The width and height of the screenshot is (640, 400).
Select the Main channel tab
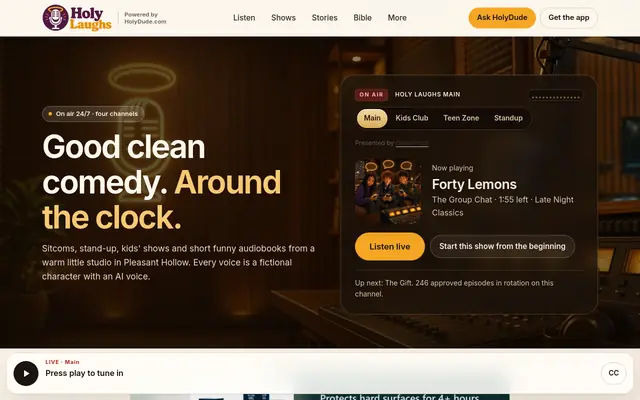pyautogui.click(x=372, y=118)
